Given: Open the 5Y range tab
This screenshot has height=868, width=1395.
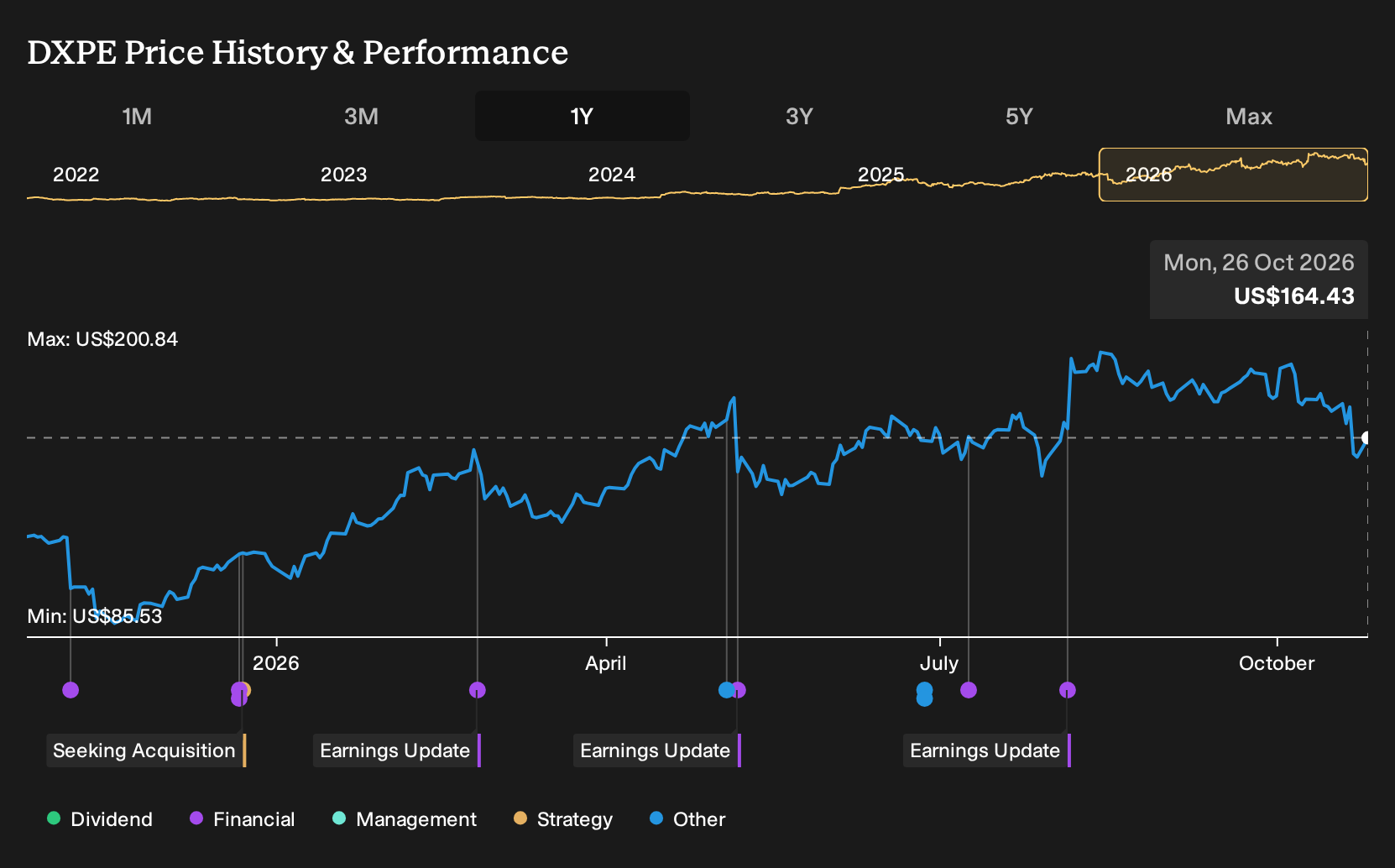Looking at the screenshot, I should 1019,117.
